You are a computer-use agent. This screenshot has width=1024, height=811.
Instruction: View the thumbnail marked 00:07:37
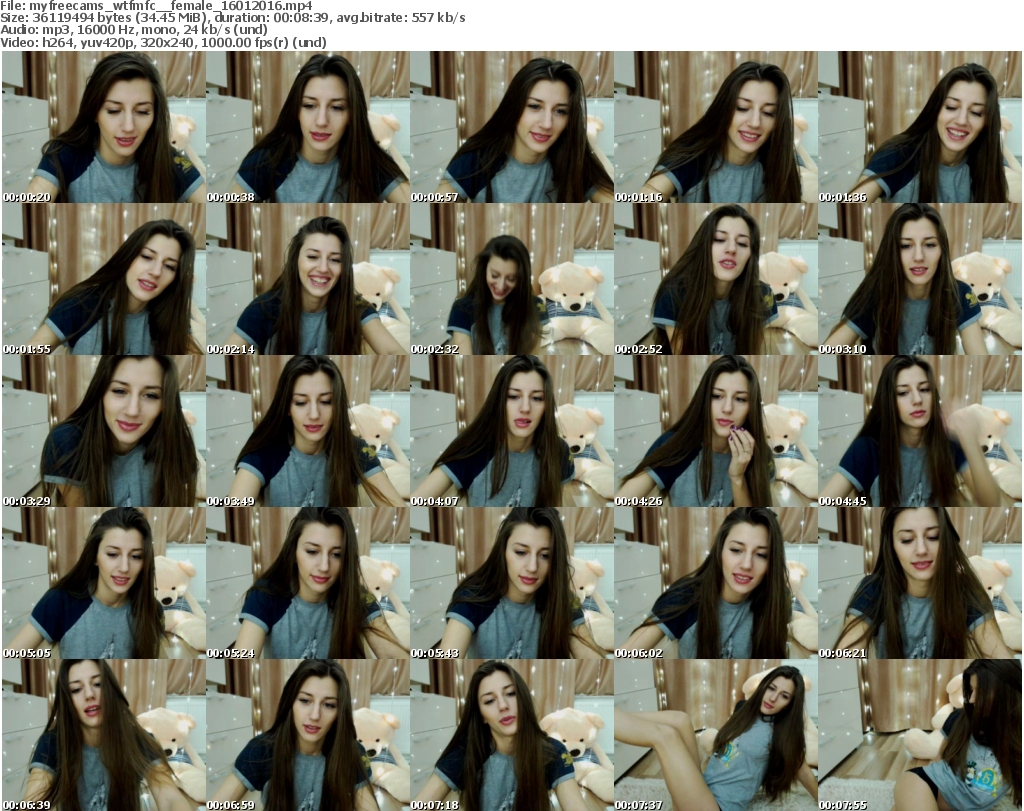click(716, 735)
